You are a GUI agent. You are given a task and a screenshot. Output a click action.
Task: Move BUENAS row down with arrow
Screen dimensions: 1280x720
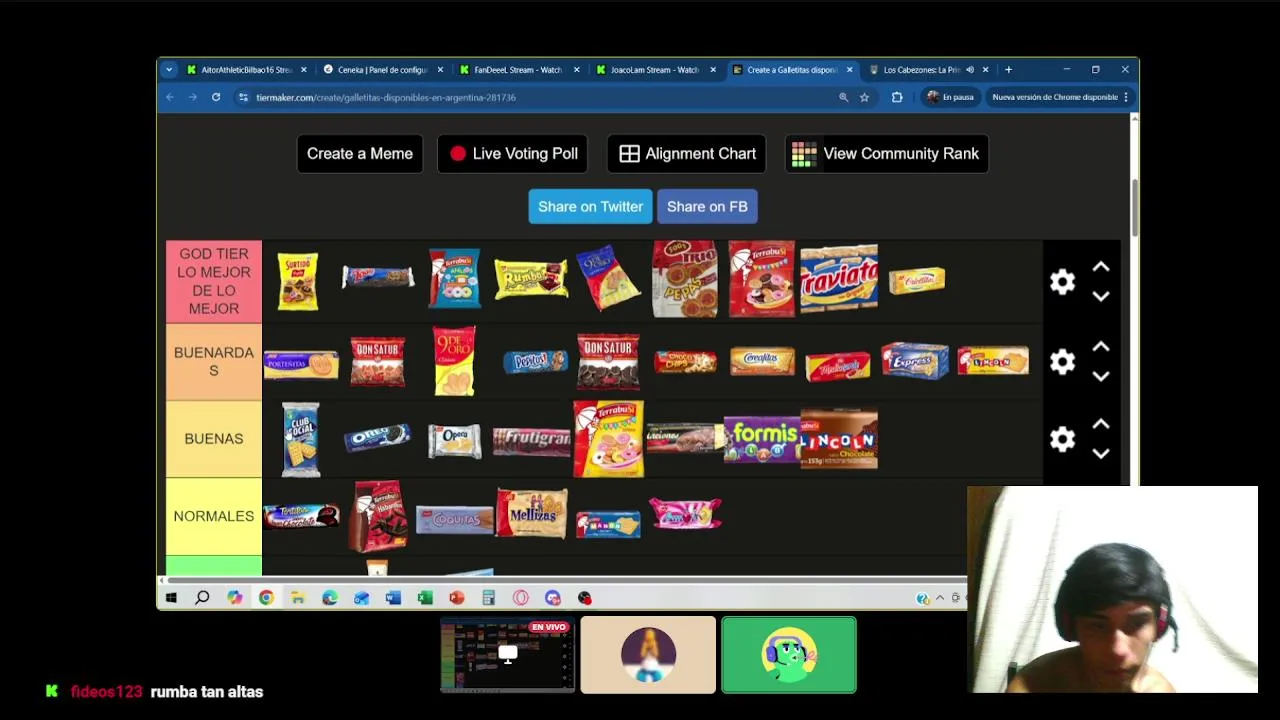pos(1101,454)
